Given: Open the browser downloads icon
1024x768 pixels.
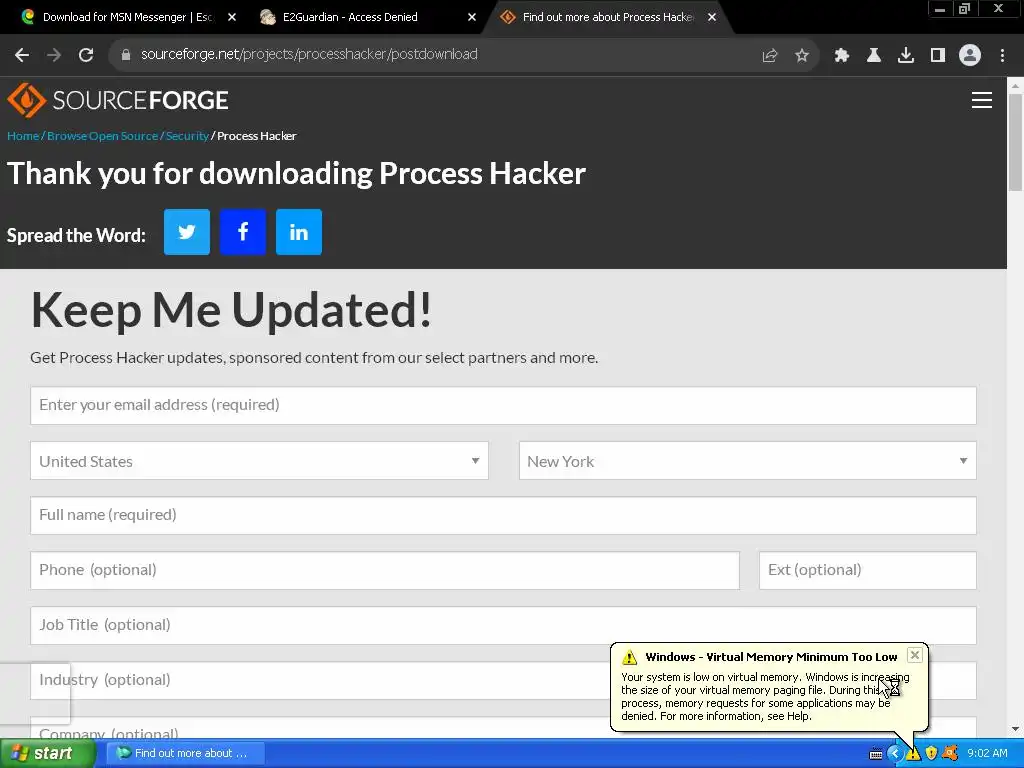Looking at the screenshot, I should tap(906, 55).
